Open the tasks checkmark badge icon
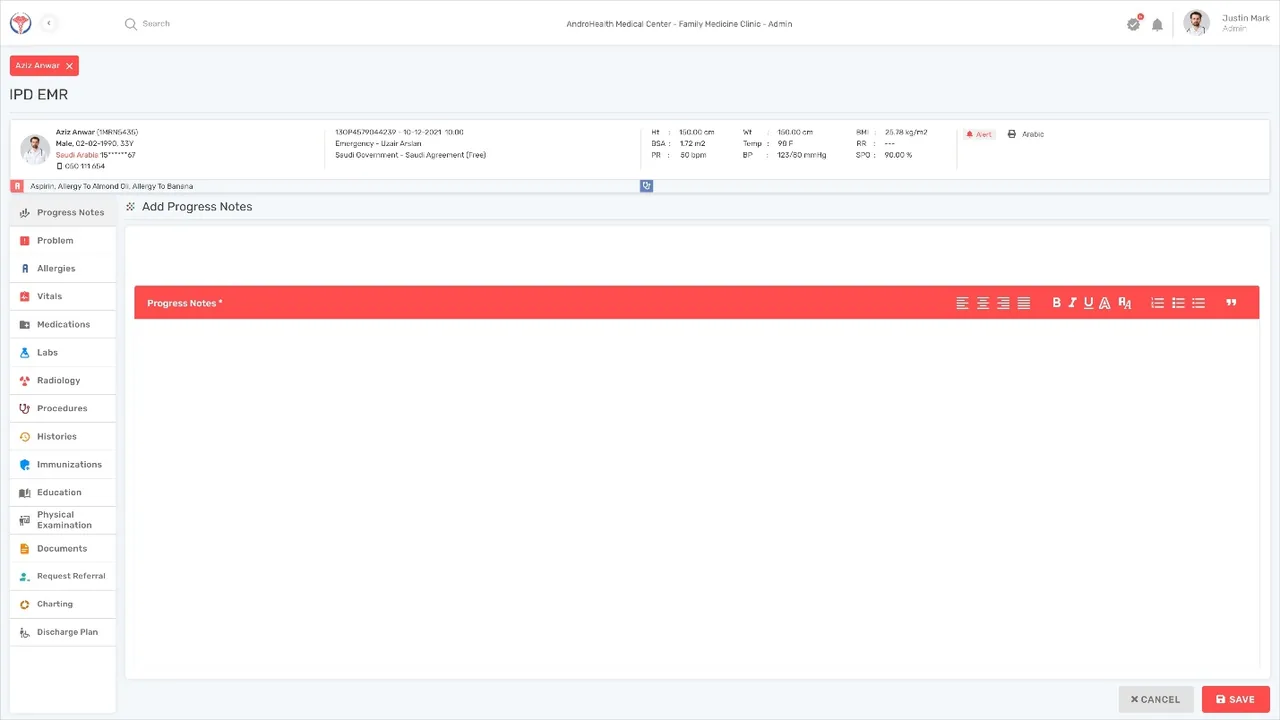Viewport: 1280px width, 720px height. coord(1133,24)
